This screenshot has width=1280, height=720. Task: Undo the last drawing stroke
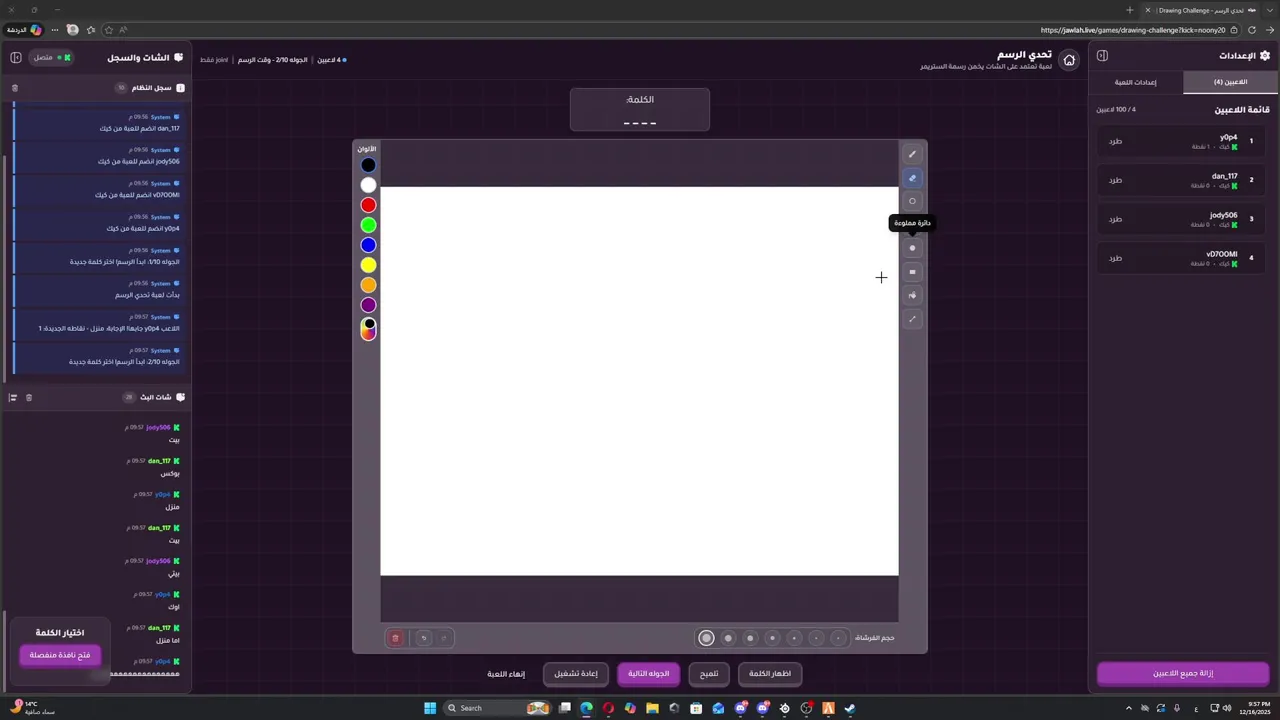pos(424,638)
